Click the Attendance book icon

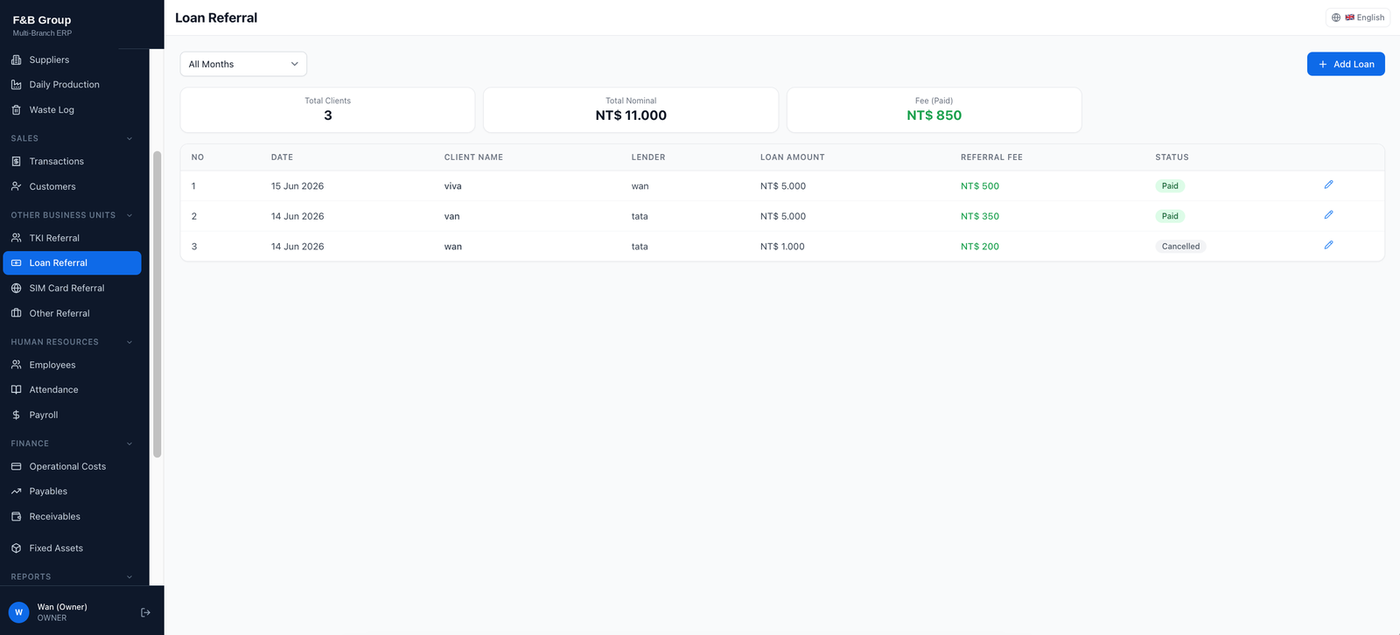point(16,390)
